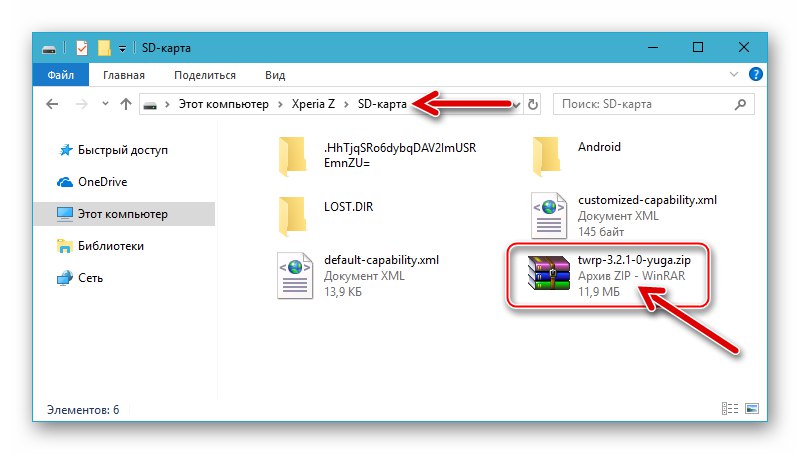Click the Элементов: 6 status text
Screen dimensions: 800x454
click(83, 410)
